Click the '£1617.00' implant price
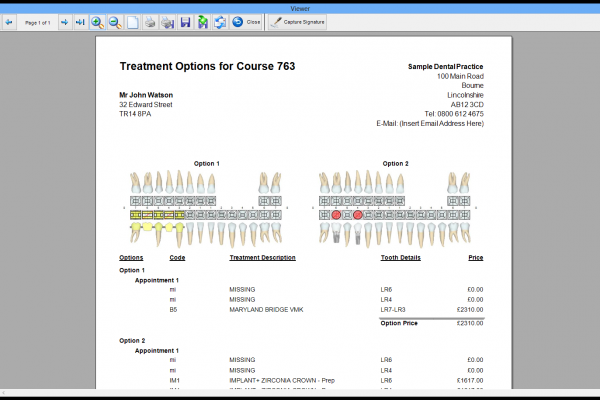The image size is (600, 400). pyautogui.click(x=470, y=380)
